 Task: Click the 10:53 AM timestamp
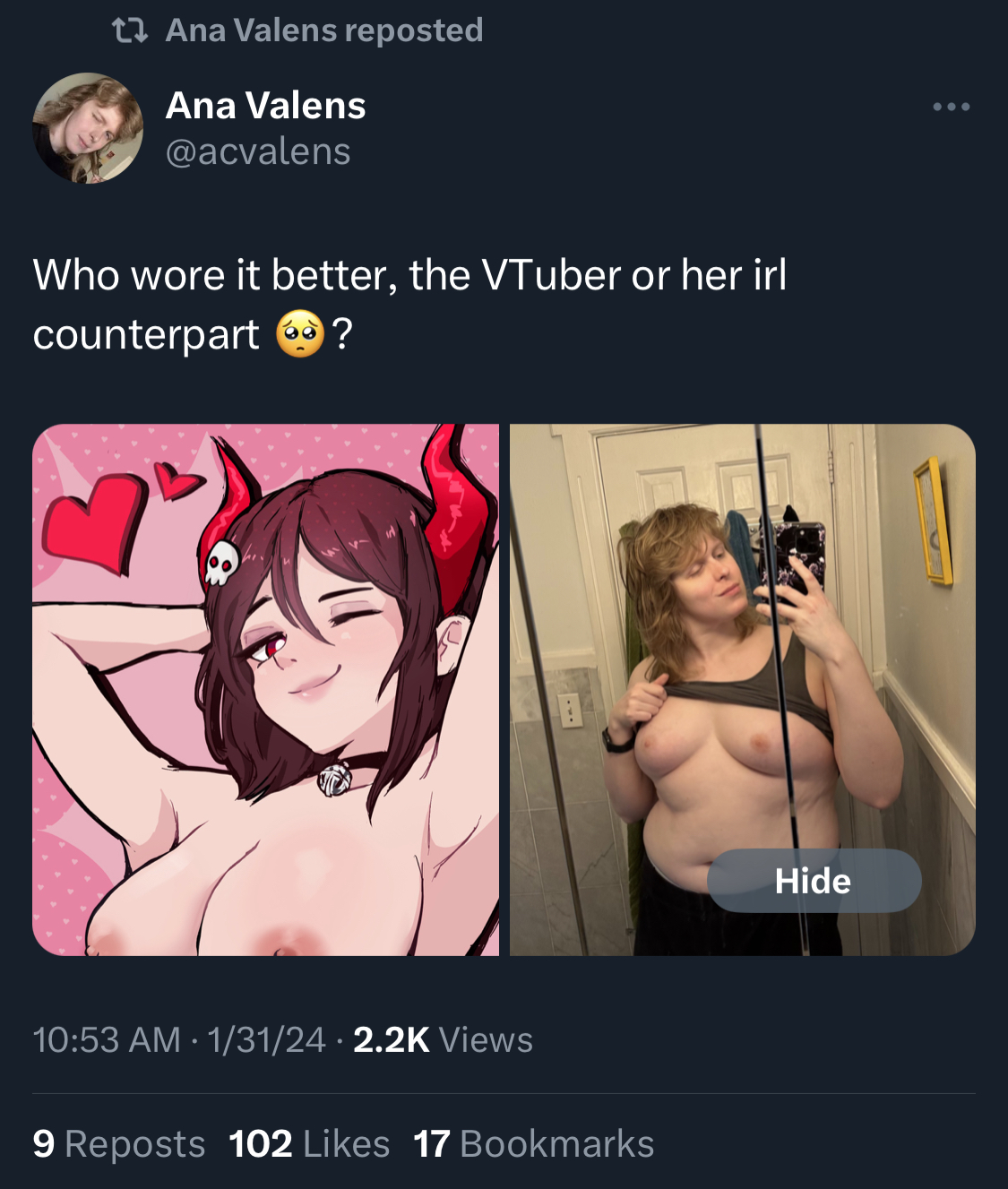107,1040
